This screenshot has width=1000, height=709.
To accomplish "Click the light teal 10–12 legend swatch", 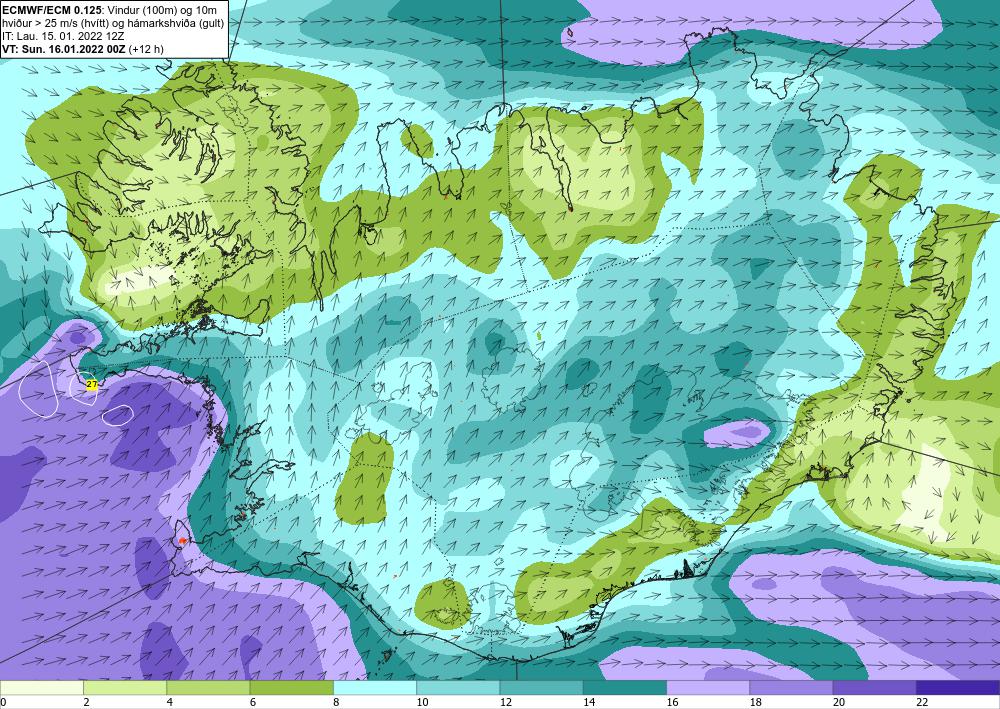I will [458, 688].
